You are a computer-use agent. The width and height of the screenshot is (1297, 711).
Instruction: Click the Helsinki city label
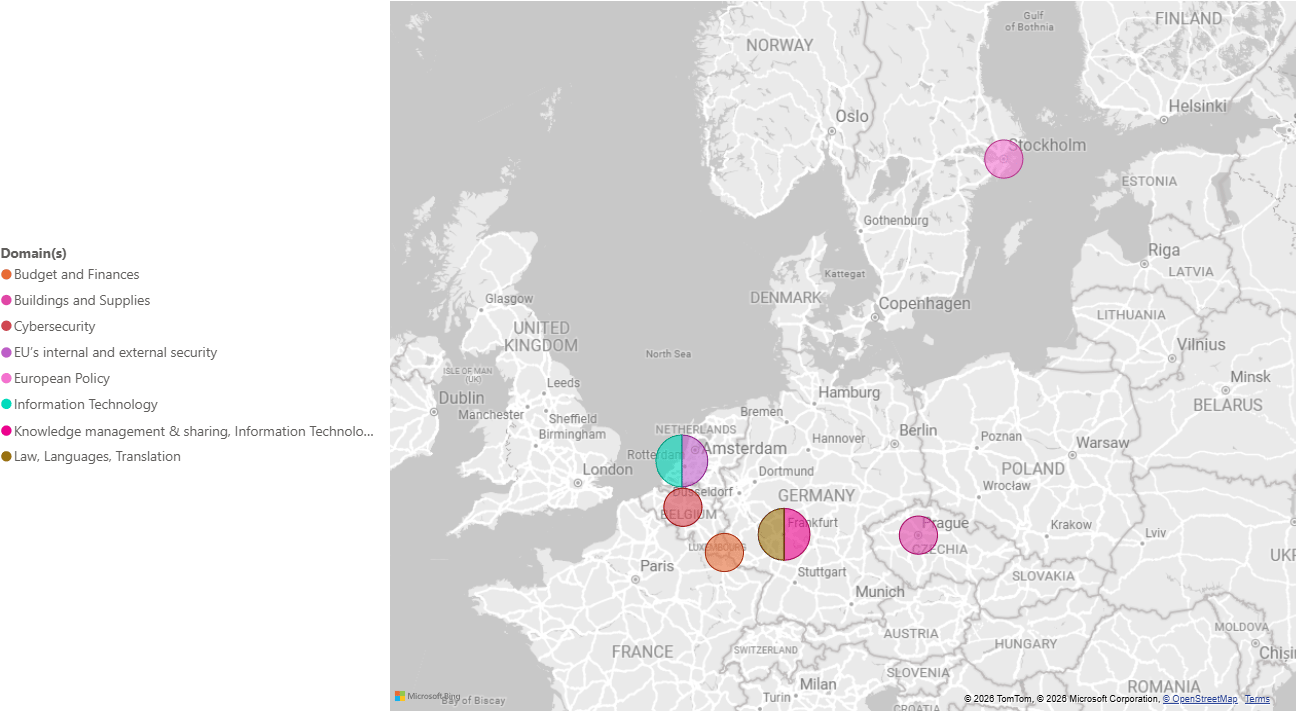coord(1197,106)
